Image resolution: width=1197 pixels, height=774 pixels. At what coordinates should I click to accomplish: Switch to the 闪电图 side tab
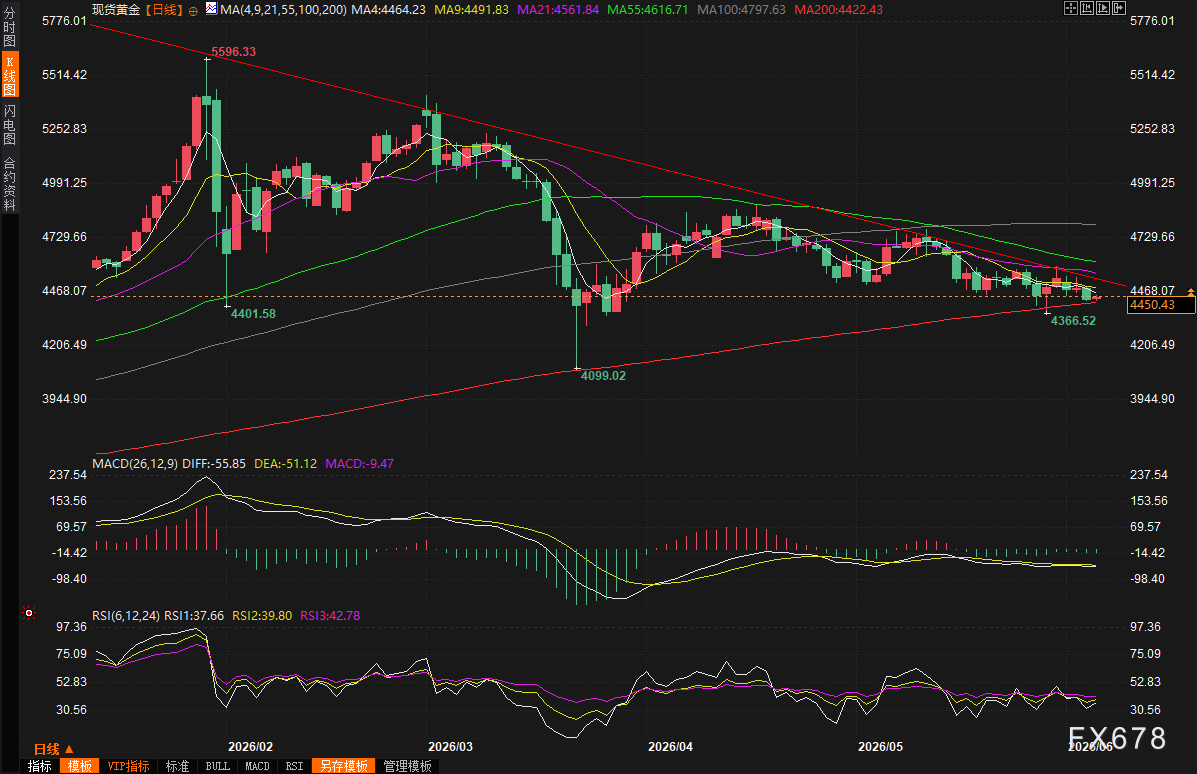(9, 124)
